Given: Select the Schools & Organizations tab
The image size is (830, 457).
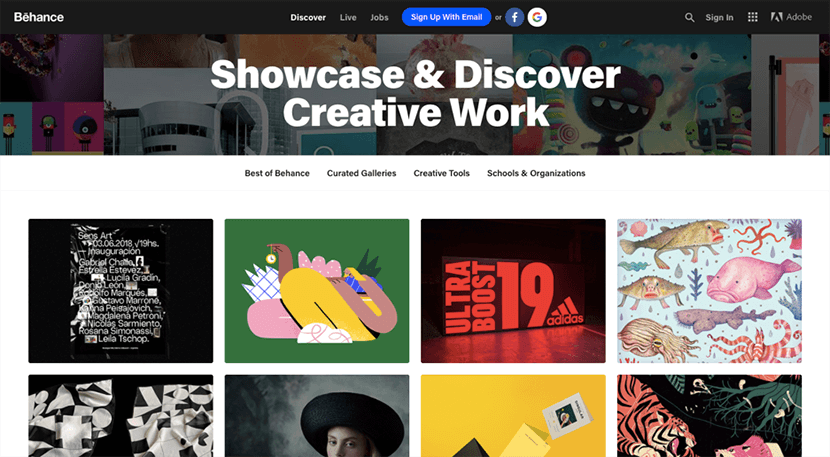Looking at the screenshot, I should tap(536, 173).
